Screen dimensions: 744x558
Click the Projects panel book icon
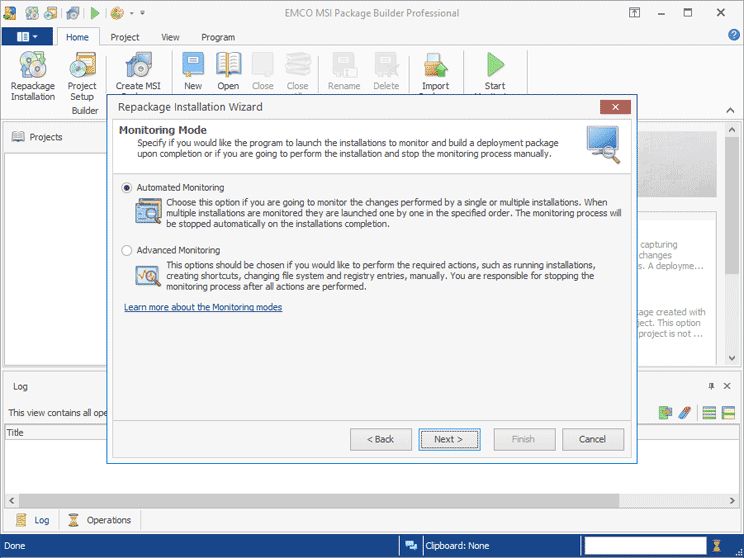click(18, 137)
